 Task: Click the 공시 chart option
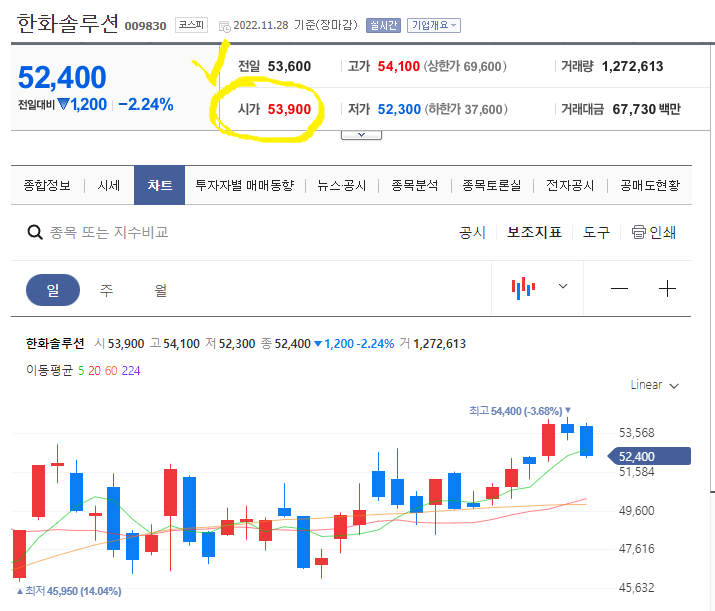tap(472, 233)
